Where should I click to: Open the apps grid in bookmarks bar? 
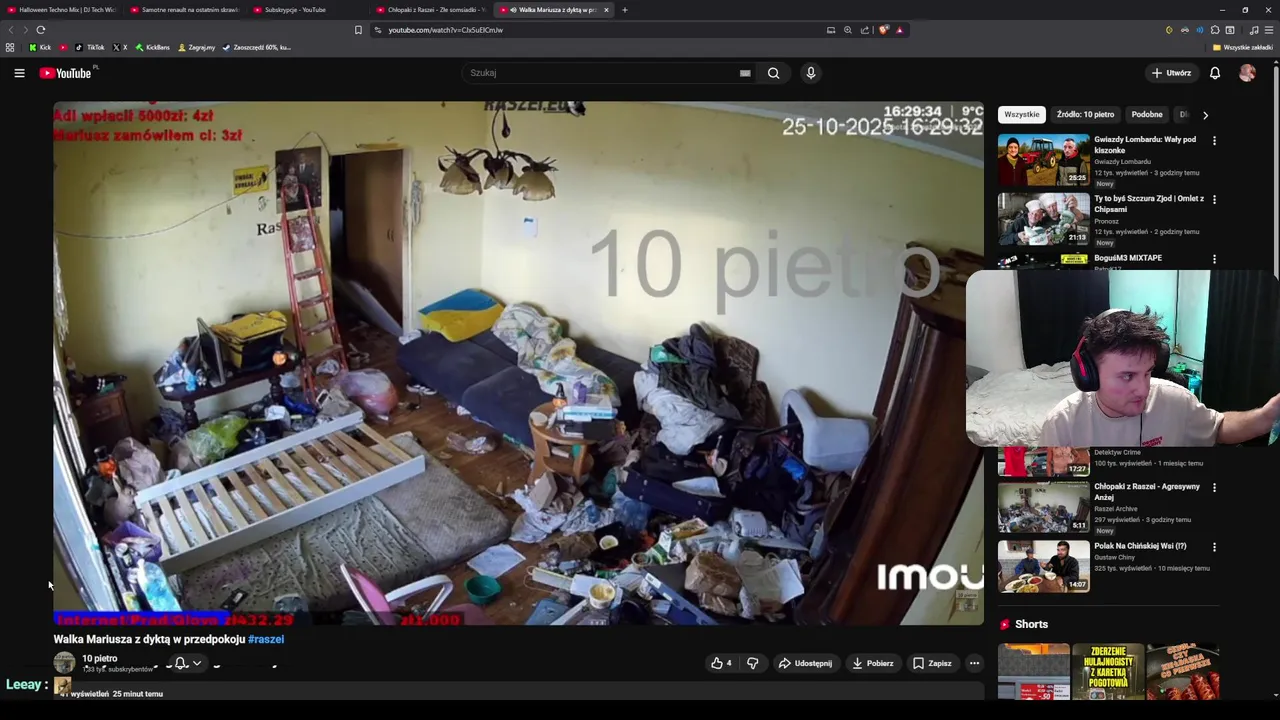(x=10, y=47)
